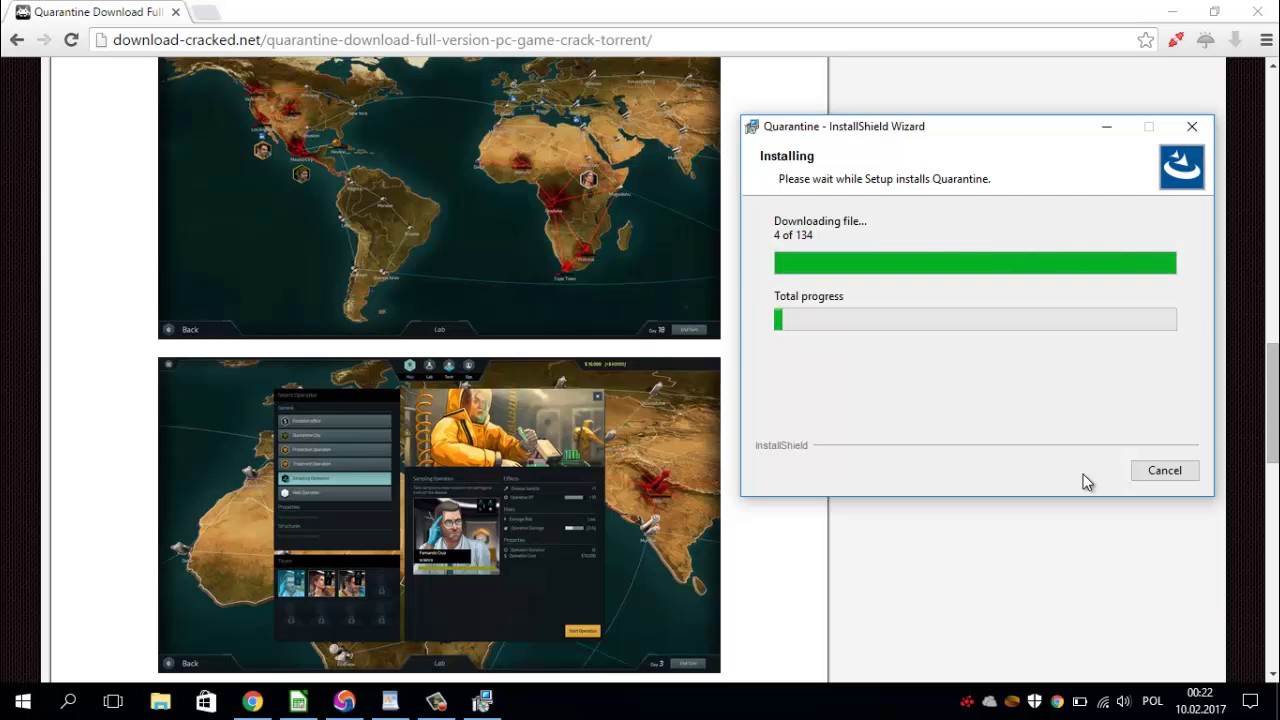The width and height of the screenshot is (1280, 720).
Task: Close the InstallShield Wizard dialog
Action: coord(1192,127)
